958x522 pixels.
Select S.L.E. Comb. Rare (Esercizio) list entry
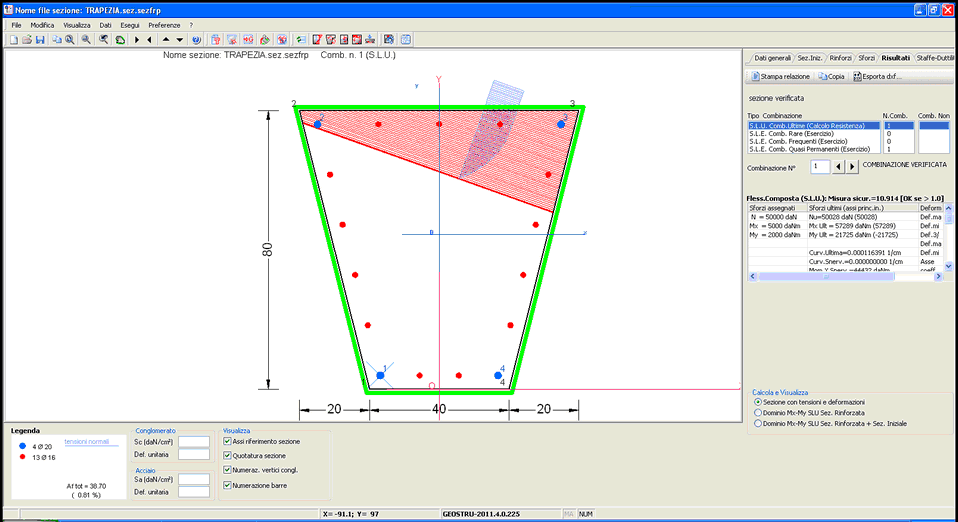(792, 133)
